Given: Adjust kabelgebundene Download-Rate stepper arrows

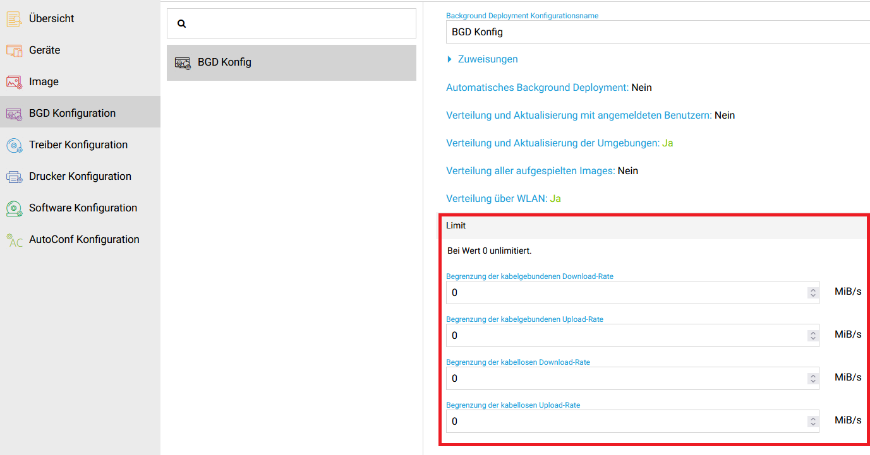Looking at the screenshot, I should pos(813,292).
